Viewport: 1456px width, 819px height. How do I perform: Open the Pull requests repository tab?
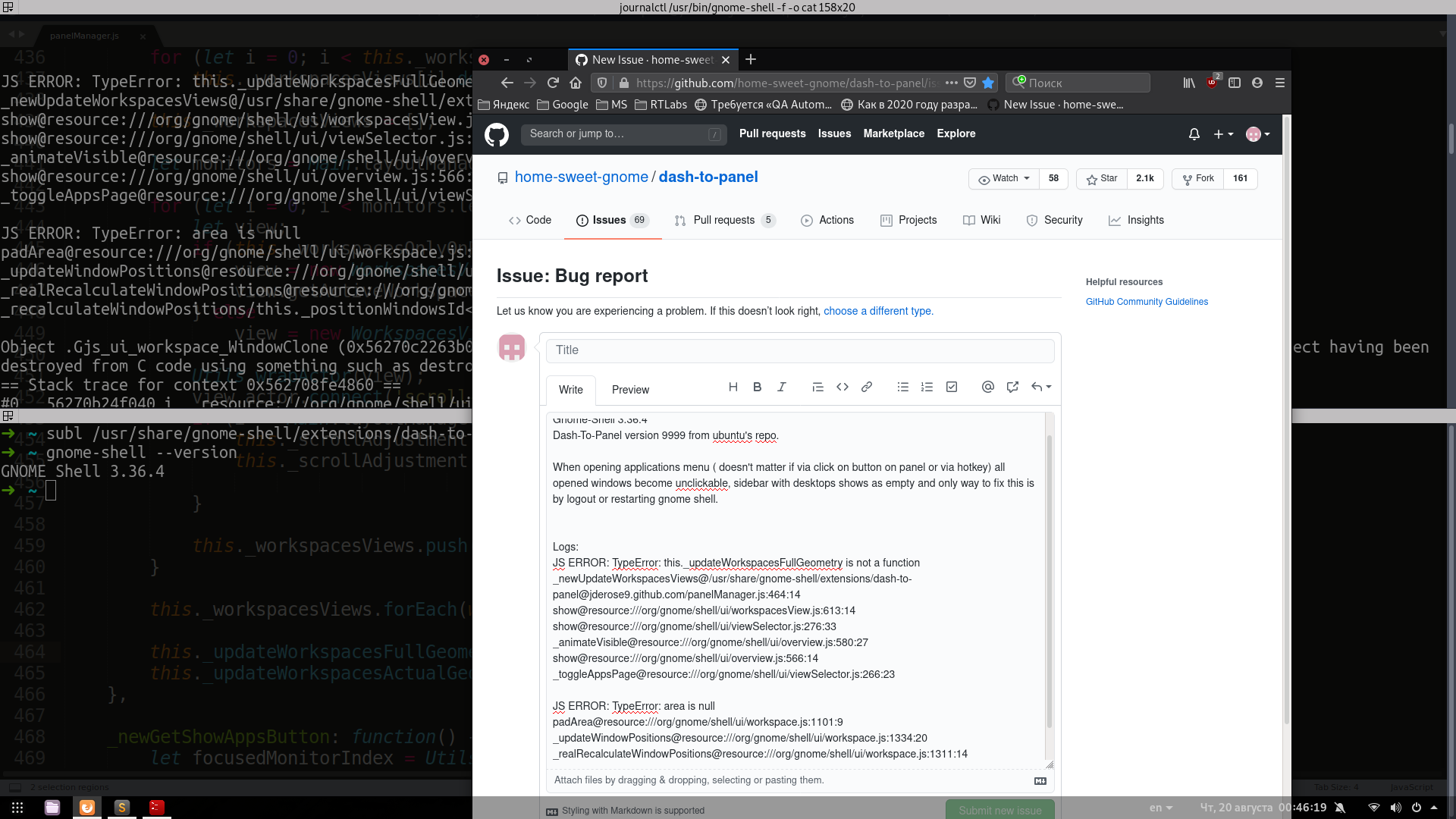pos(725,220)
